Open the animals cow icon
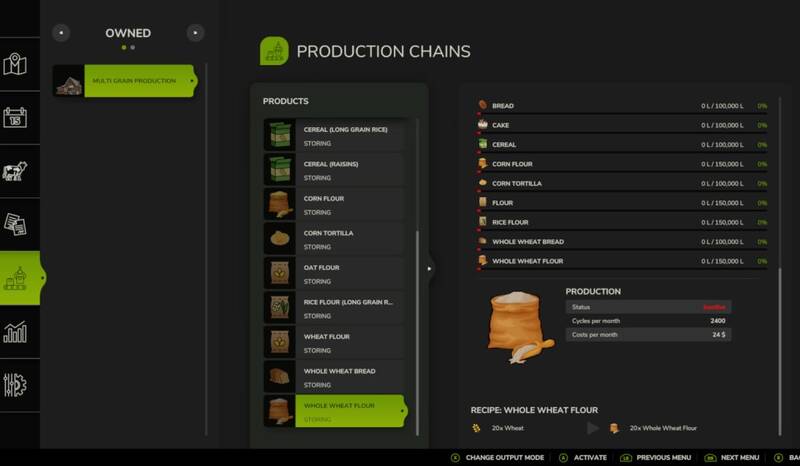Viewport: 800px width, 466px height. click(x=14, y=171)
